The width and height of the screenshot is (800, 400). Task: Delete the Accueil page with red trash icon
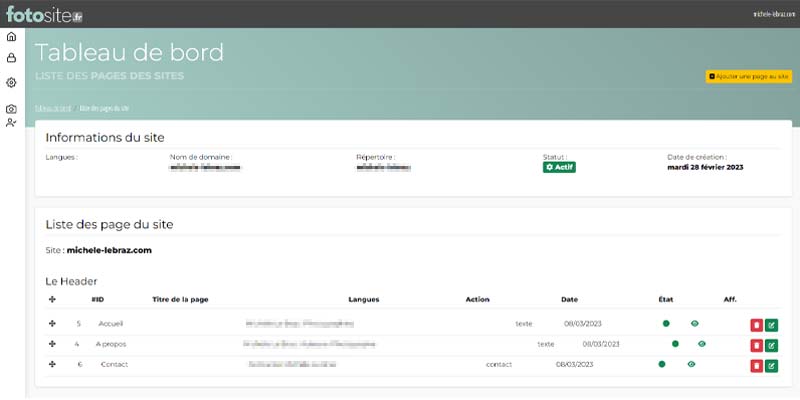click(756, 325)
